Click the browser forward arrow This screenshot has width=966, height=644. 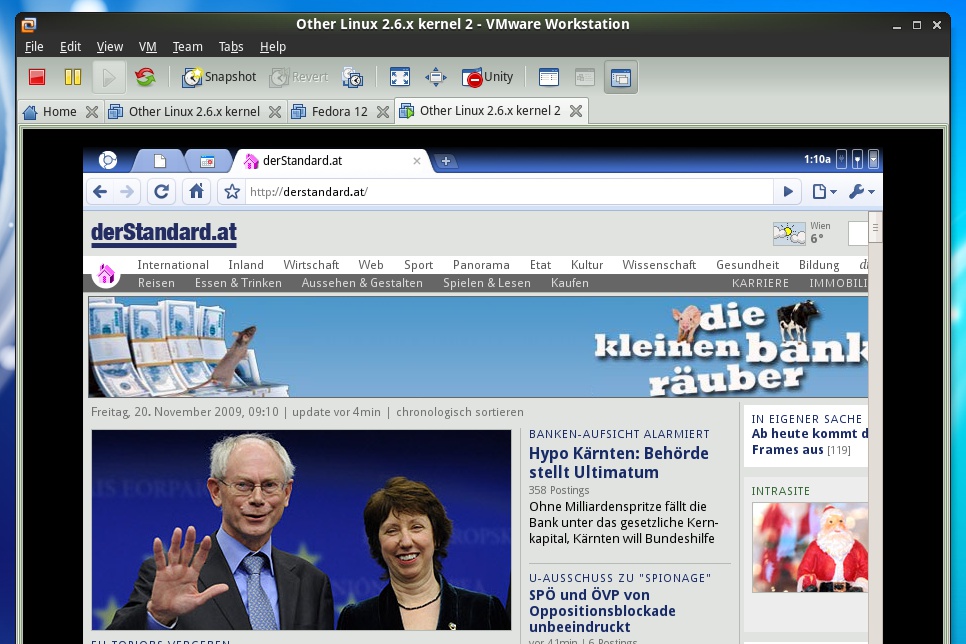click(127, 192)
